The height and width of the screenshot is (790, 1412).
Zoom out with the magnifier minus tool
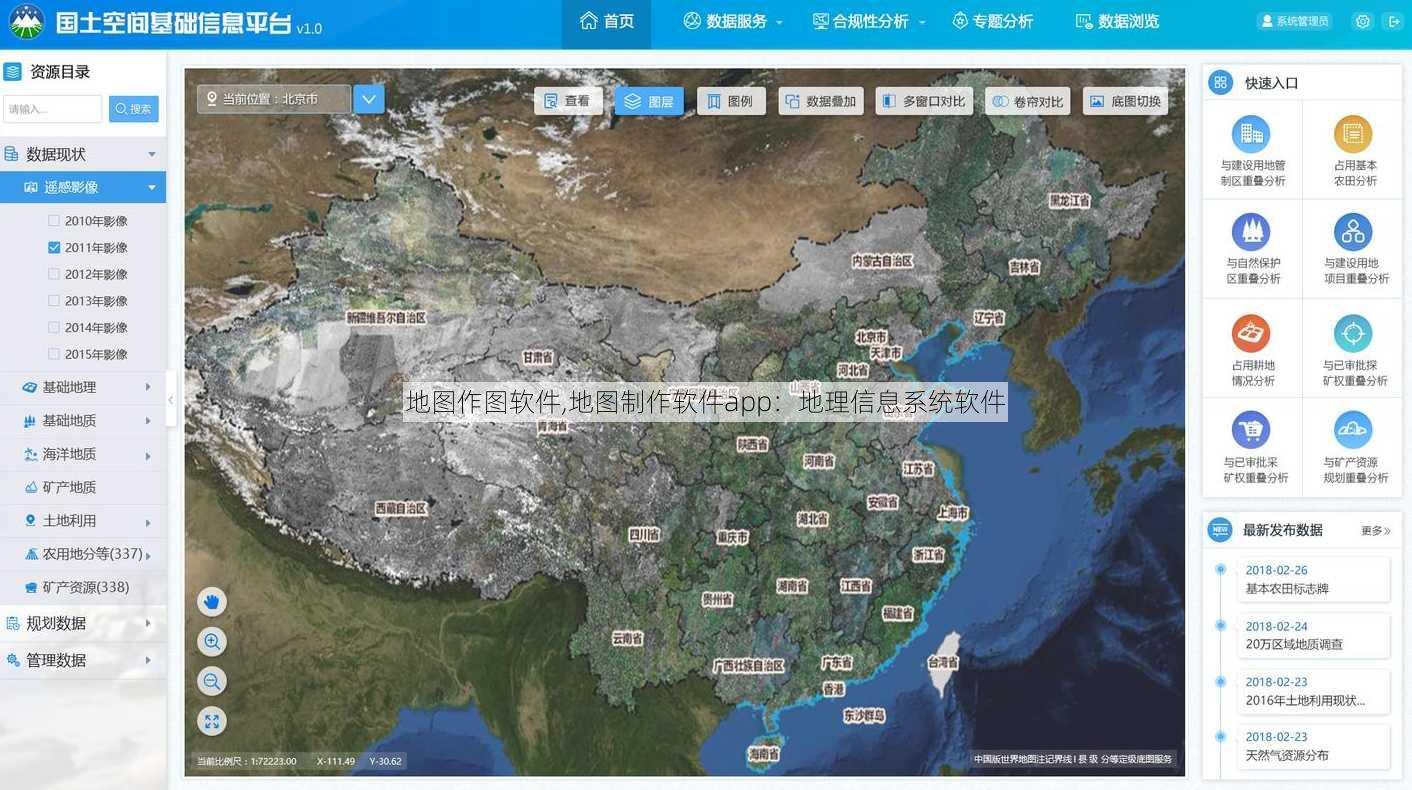pos(211,682)
